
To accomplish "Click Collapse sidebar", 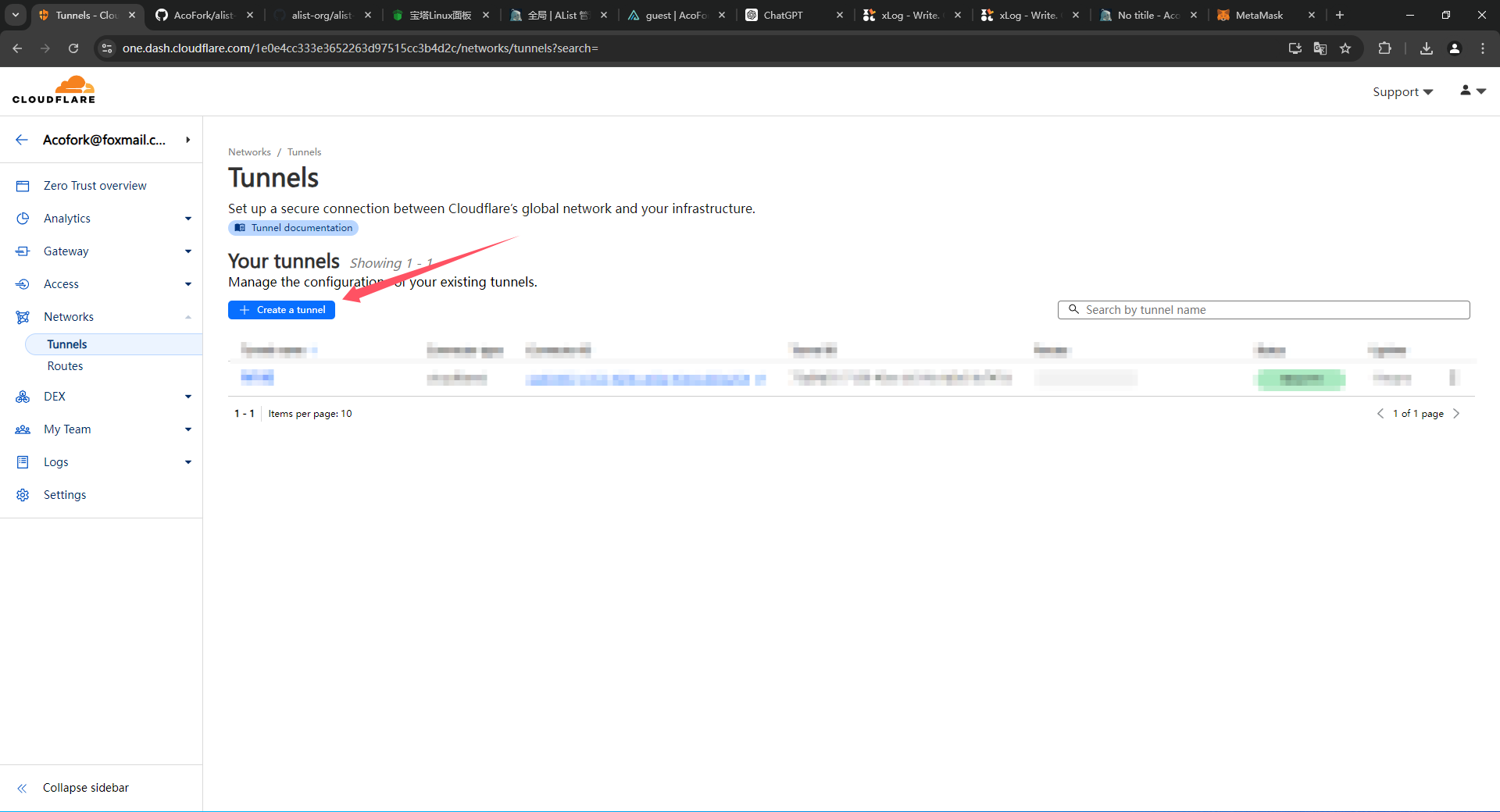I will click(x=86, y=788).
